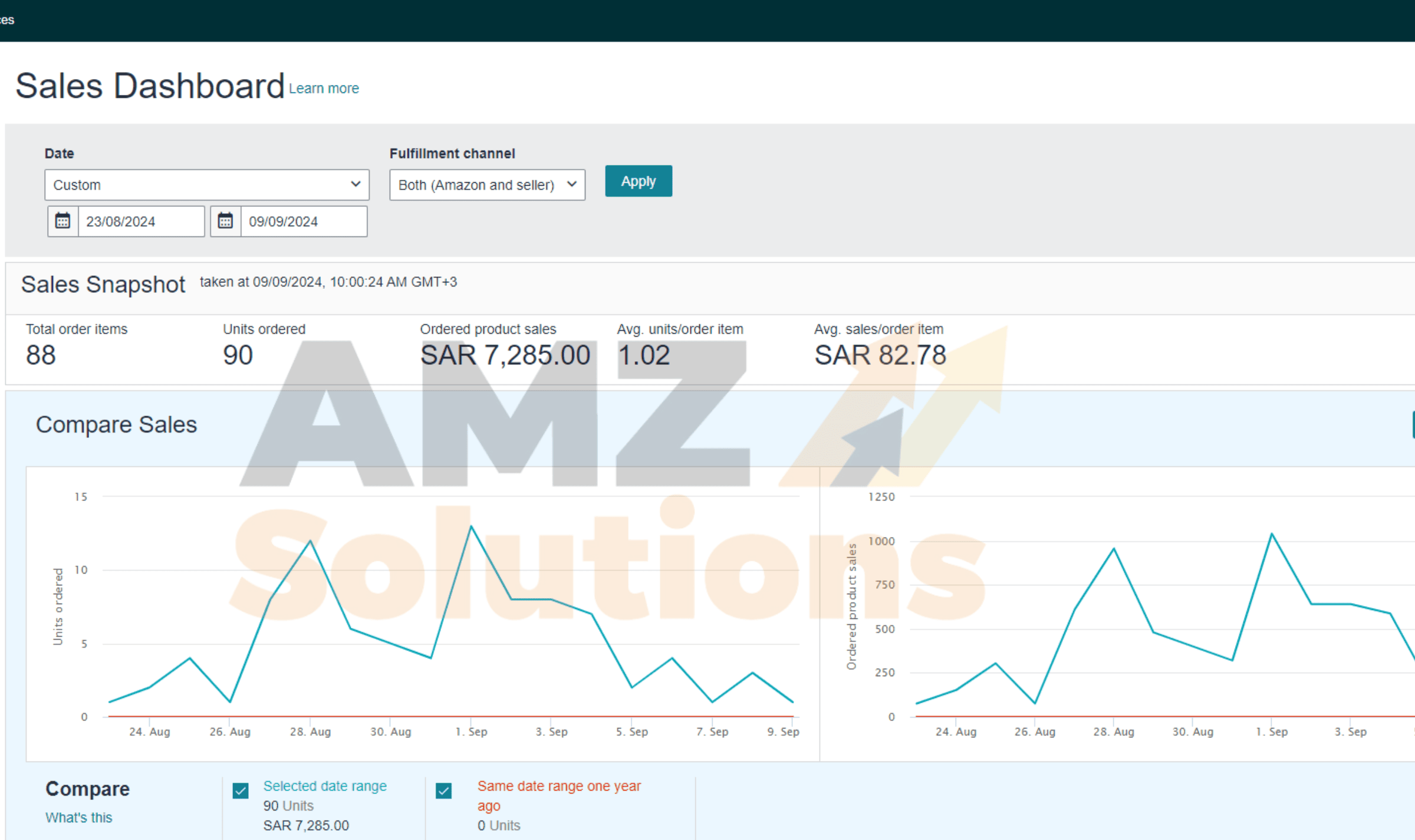
Task: Click the end date 09/09/2024 field
Action: (x=304, y=221)
